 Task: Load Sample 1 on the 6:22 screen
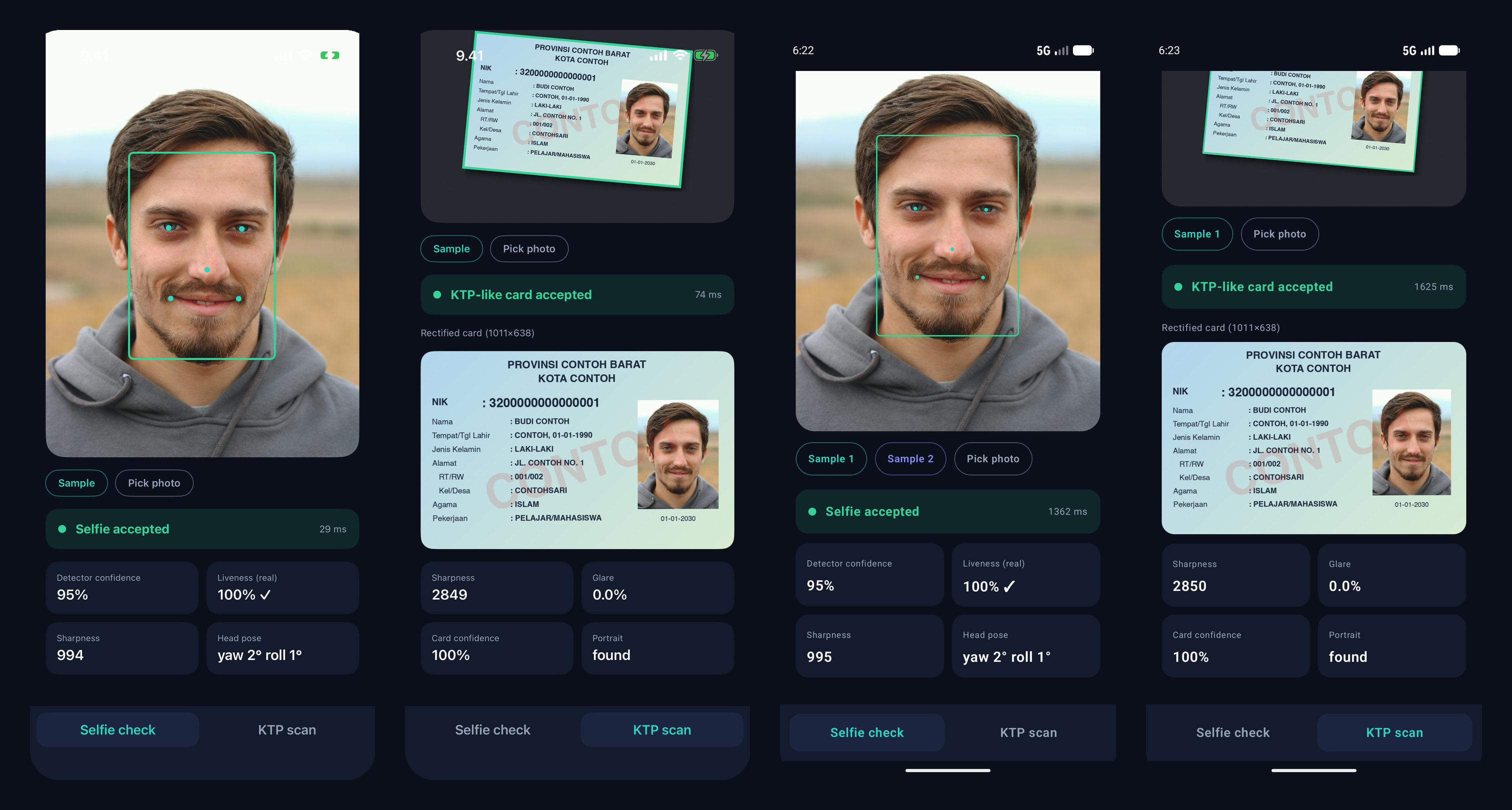[830, 458]
